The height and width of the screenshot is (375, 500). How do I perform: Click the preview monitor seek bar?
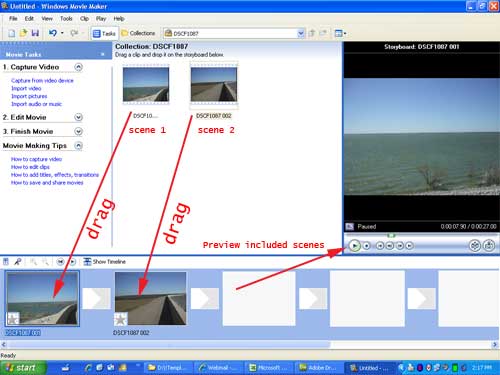tap(421, 235)
